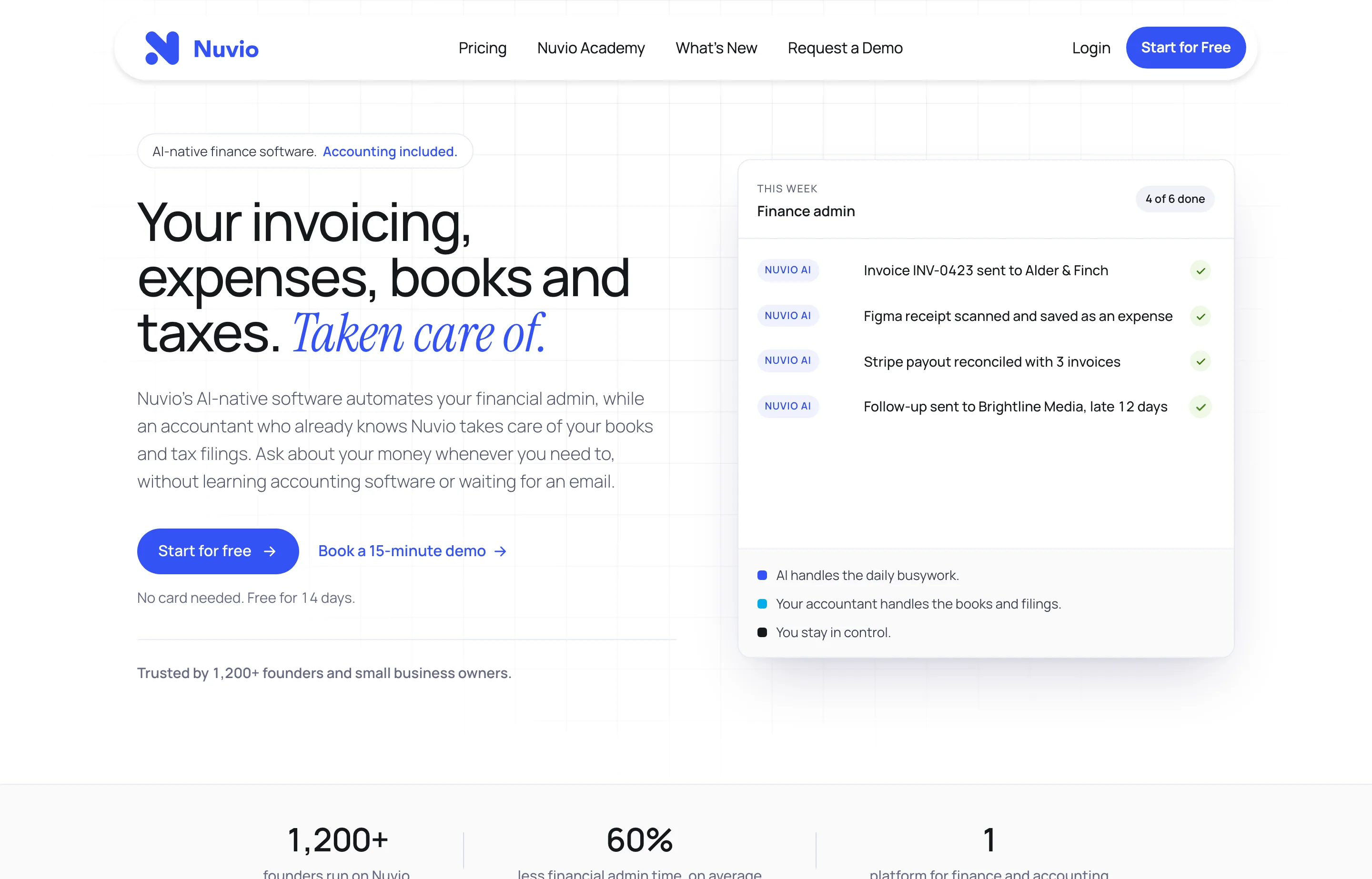Click 'Your accountant handles the books and filings.'
Screen dimensions: 1372x879
click(918, 604)
